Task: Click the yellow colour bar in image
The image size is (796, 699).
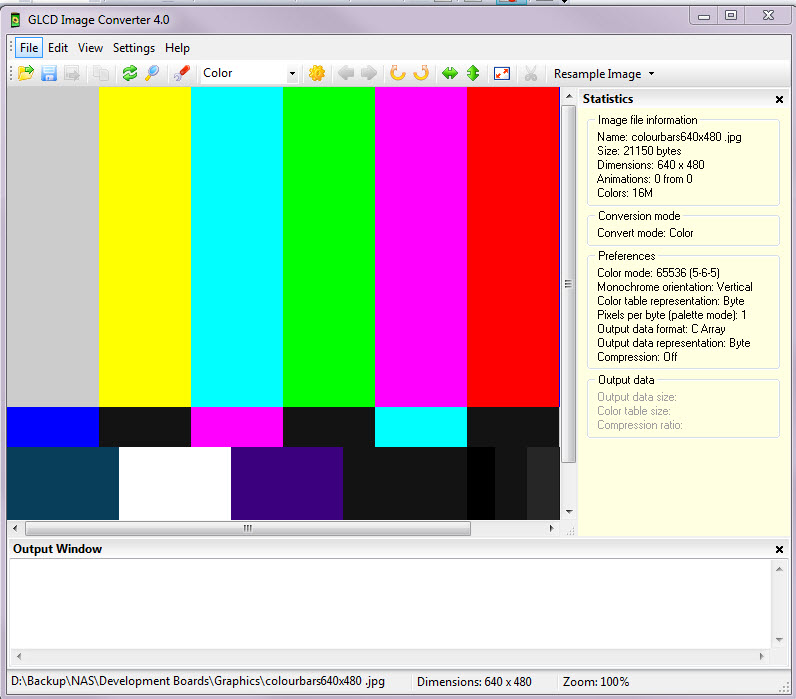Action: click(x=145, y=245)
